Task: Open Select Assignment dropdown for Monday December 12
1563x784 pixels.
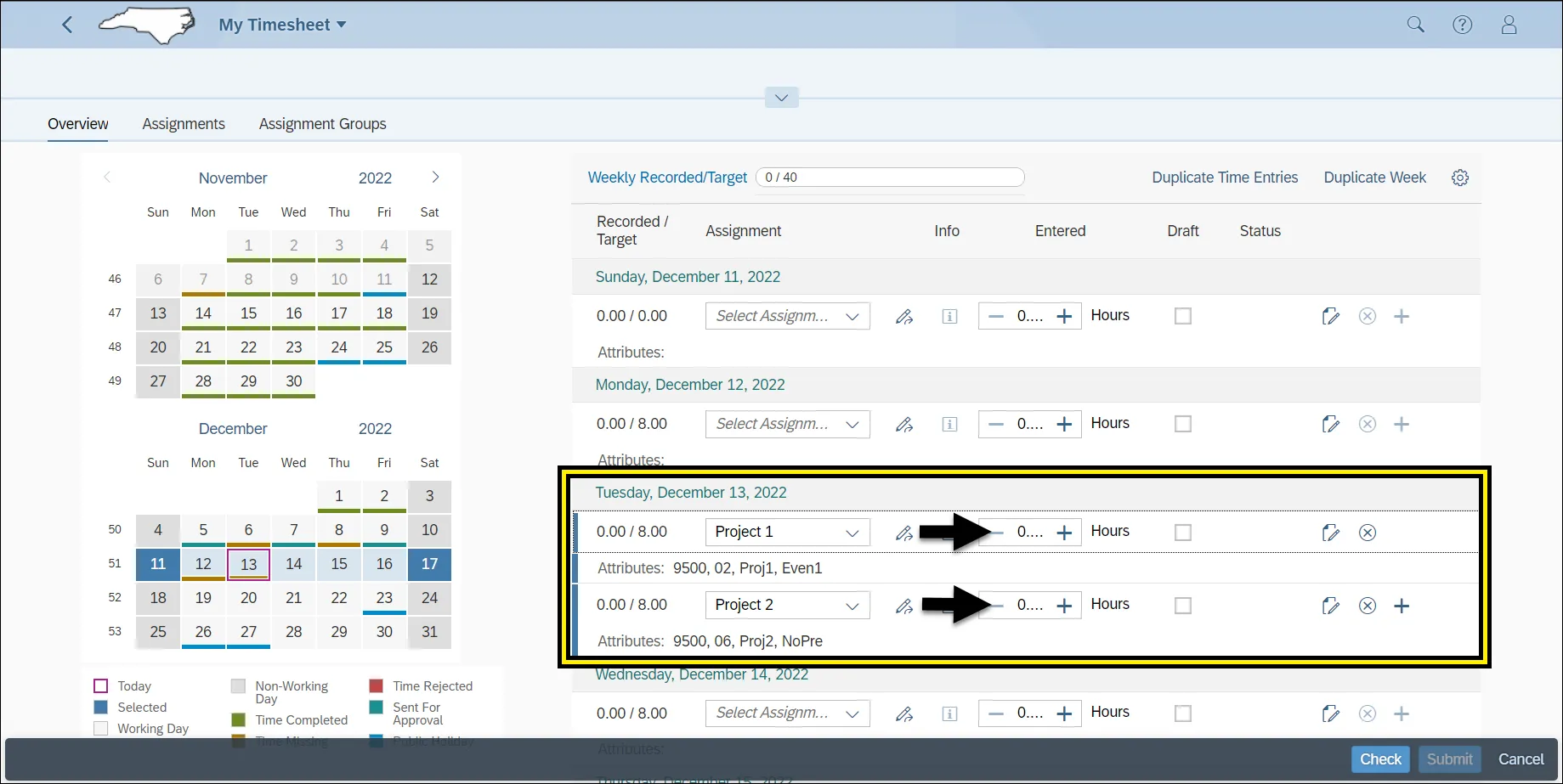Action: pos(852,424)
